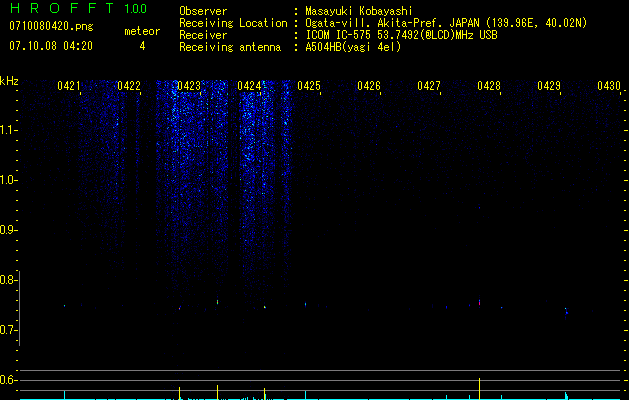Click the 0430 time axis label
Image resolution: width=629 pixels, height=400 pixels.
[x=609, y=86]
